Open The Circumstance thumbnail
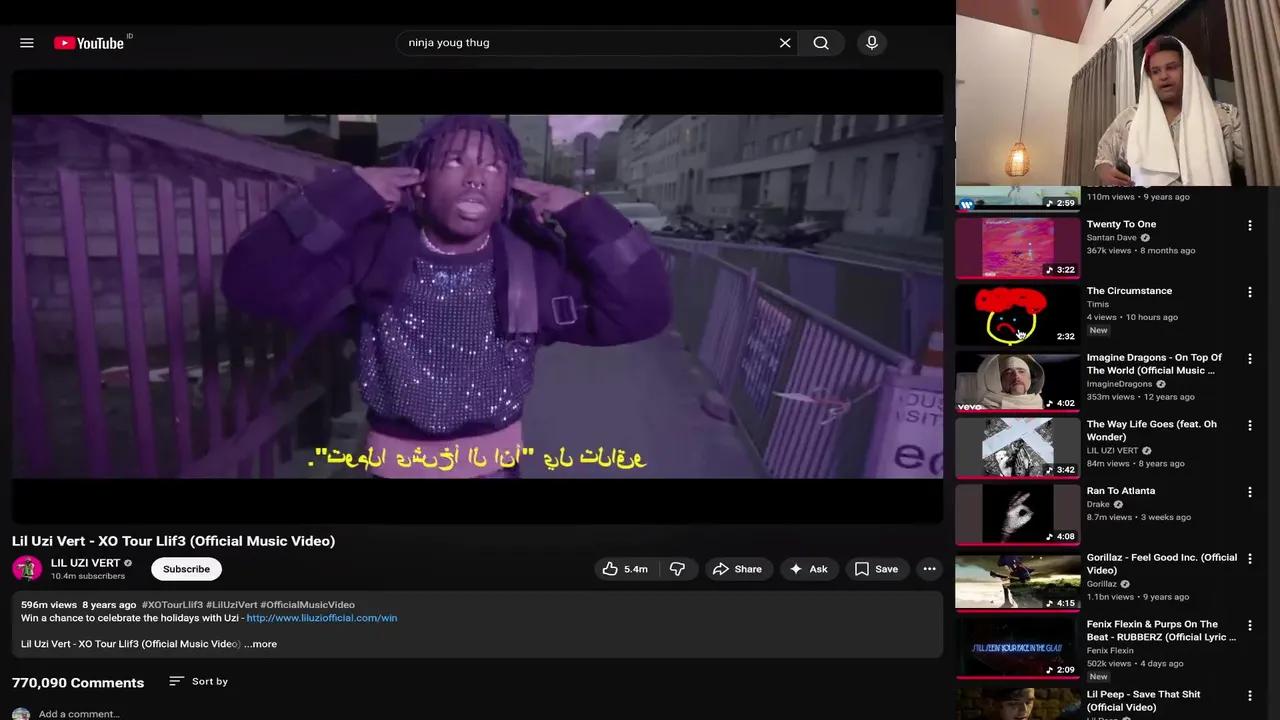This screenshot has height=720, width=1280. click(1017, 314)
